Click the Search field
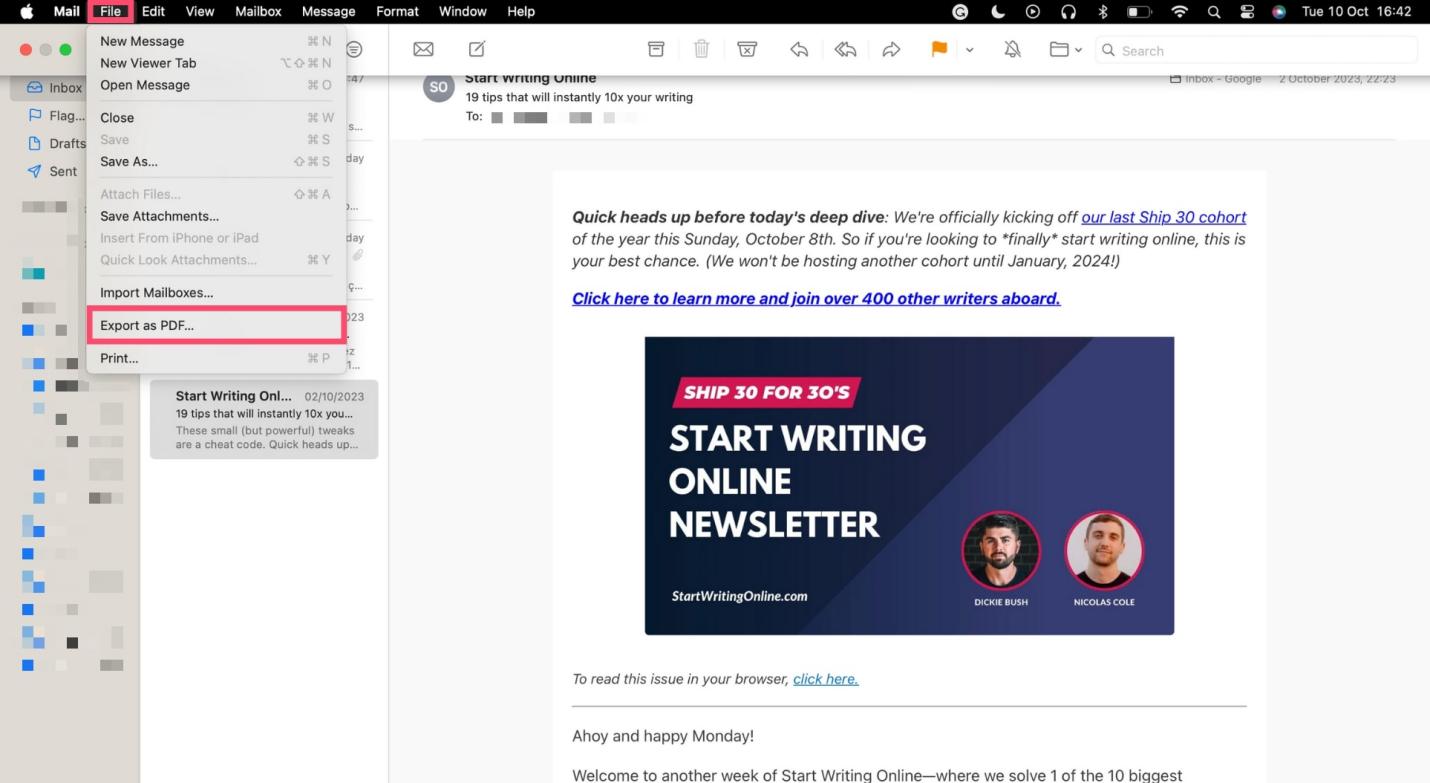Viewport: 1430px width, 783px height. point(1256,50)
